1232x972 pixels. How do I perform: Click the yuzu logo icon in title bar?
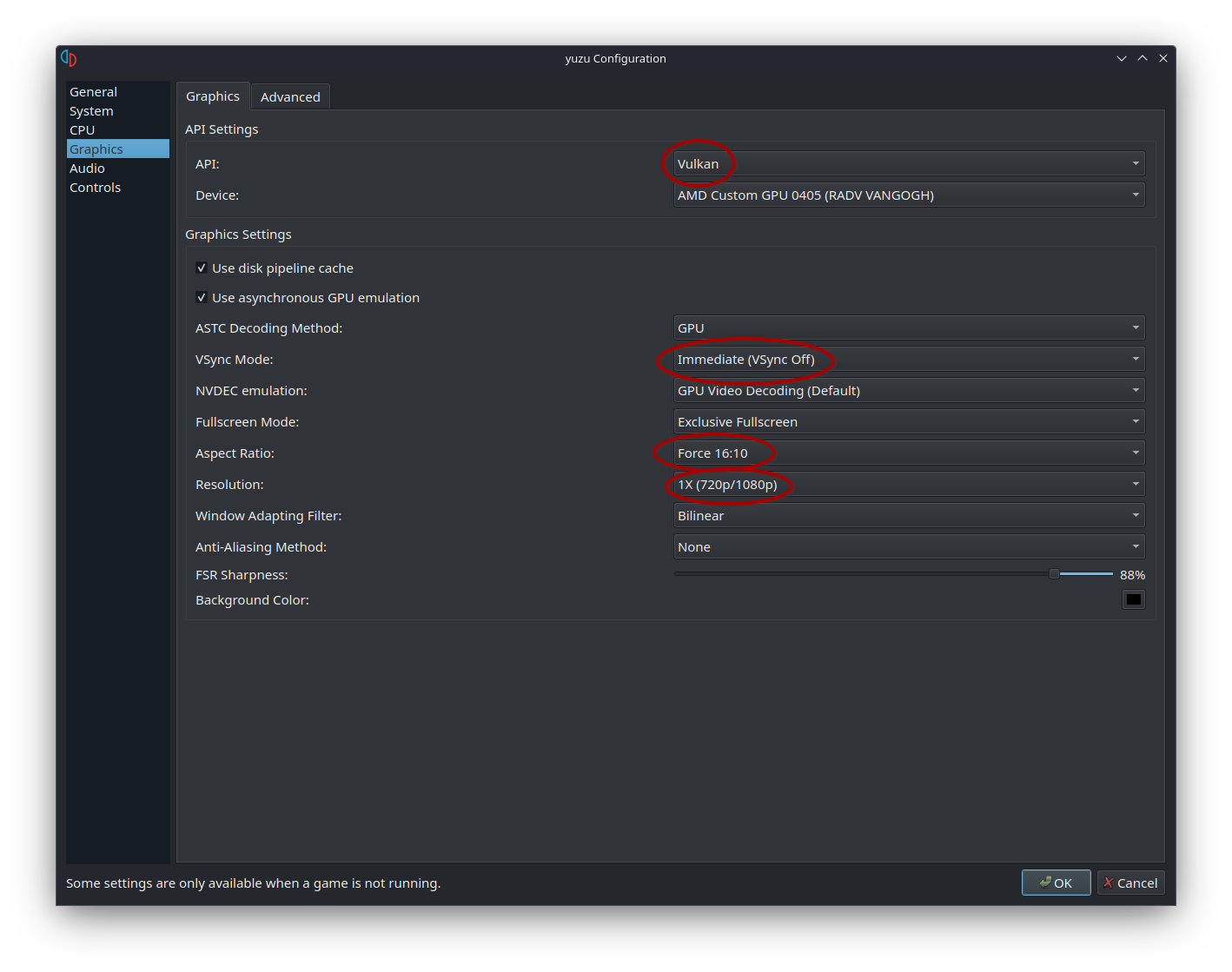tap(69, 58)
